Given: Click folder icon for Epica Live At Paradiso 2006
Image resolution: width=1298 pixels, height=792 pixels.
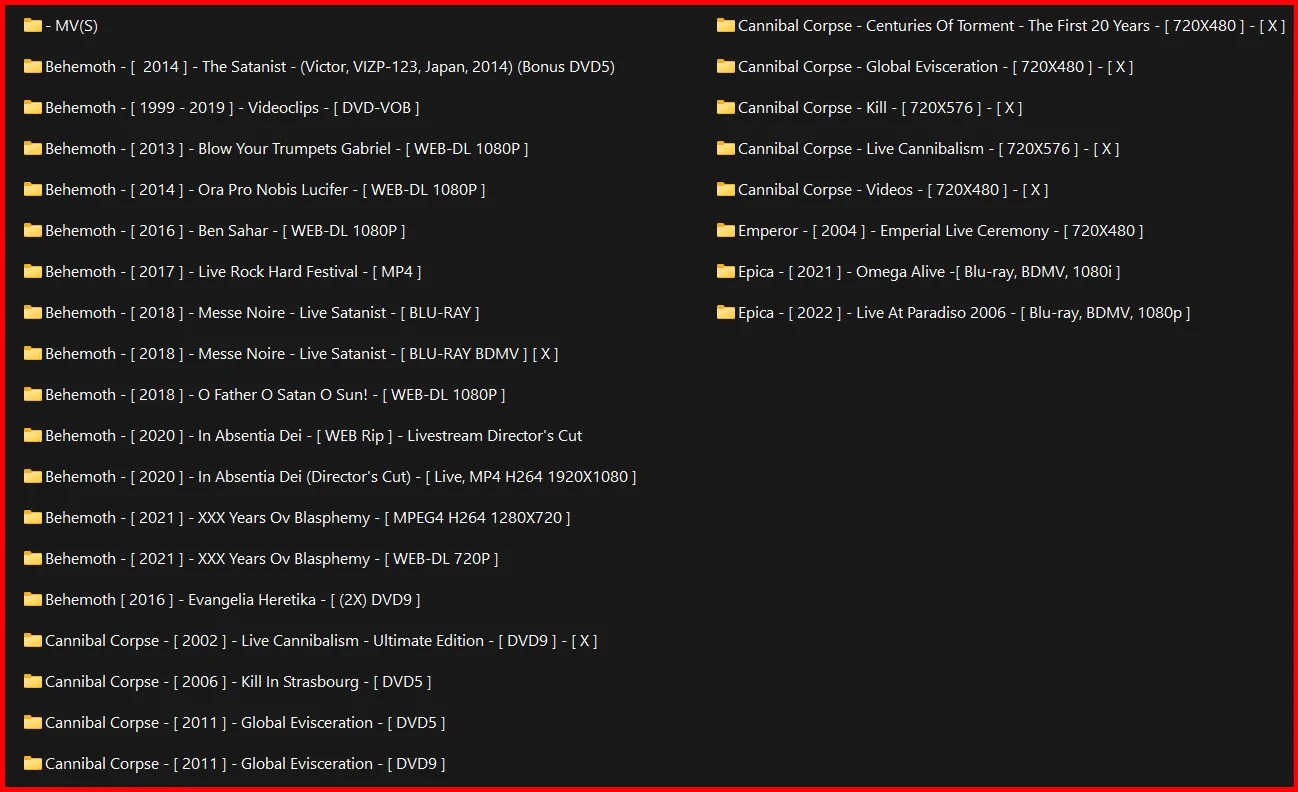Looking at the screenshot, I should pos(726,313).
